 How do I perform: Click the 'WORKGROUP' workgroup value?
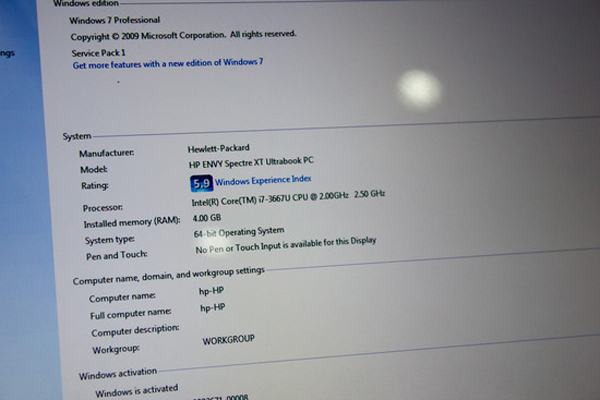(228, 340)
